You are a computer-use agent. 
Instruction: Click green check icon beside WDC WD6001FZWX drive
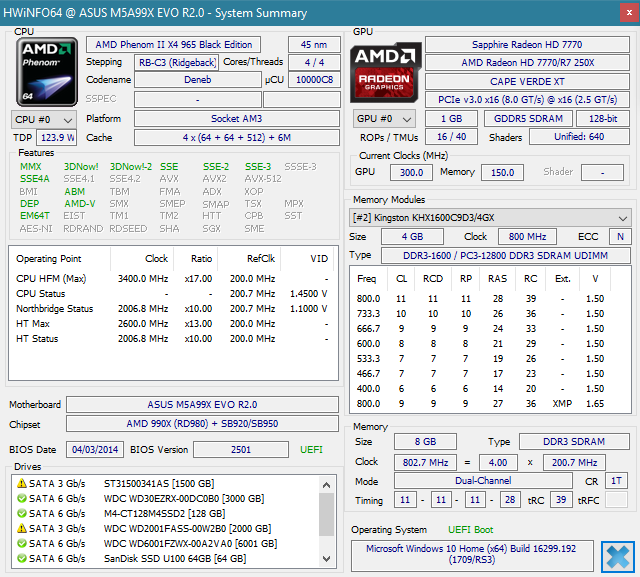tap(22, 544)
